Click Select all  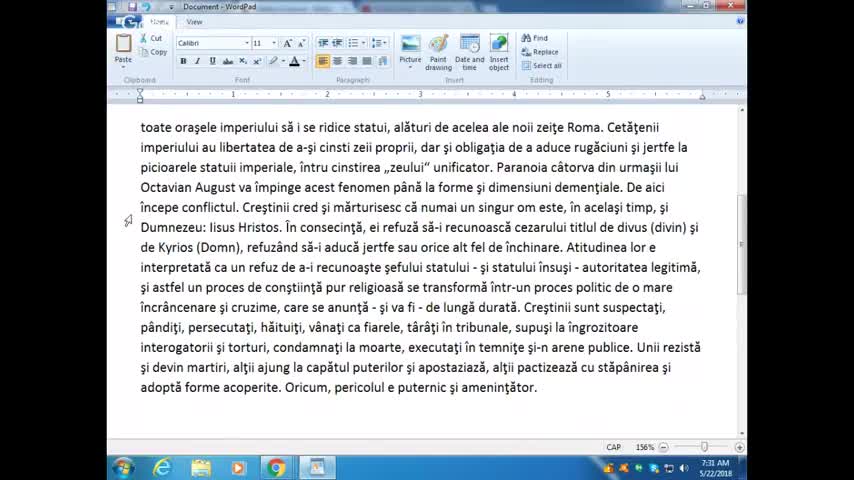click(x=541, y=66)
